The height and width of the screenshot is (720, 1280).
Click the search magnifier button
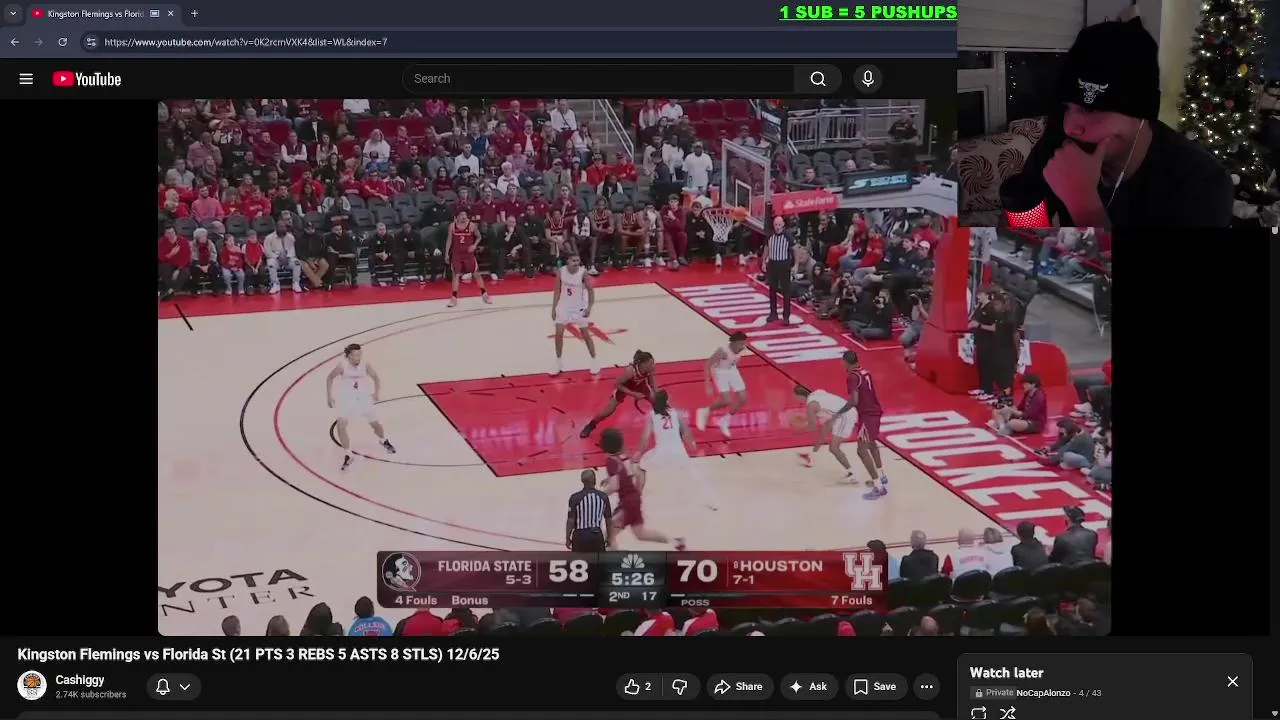pos(818,79)
